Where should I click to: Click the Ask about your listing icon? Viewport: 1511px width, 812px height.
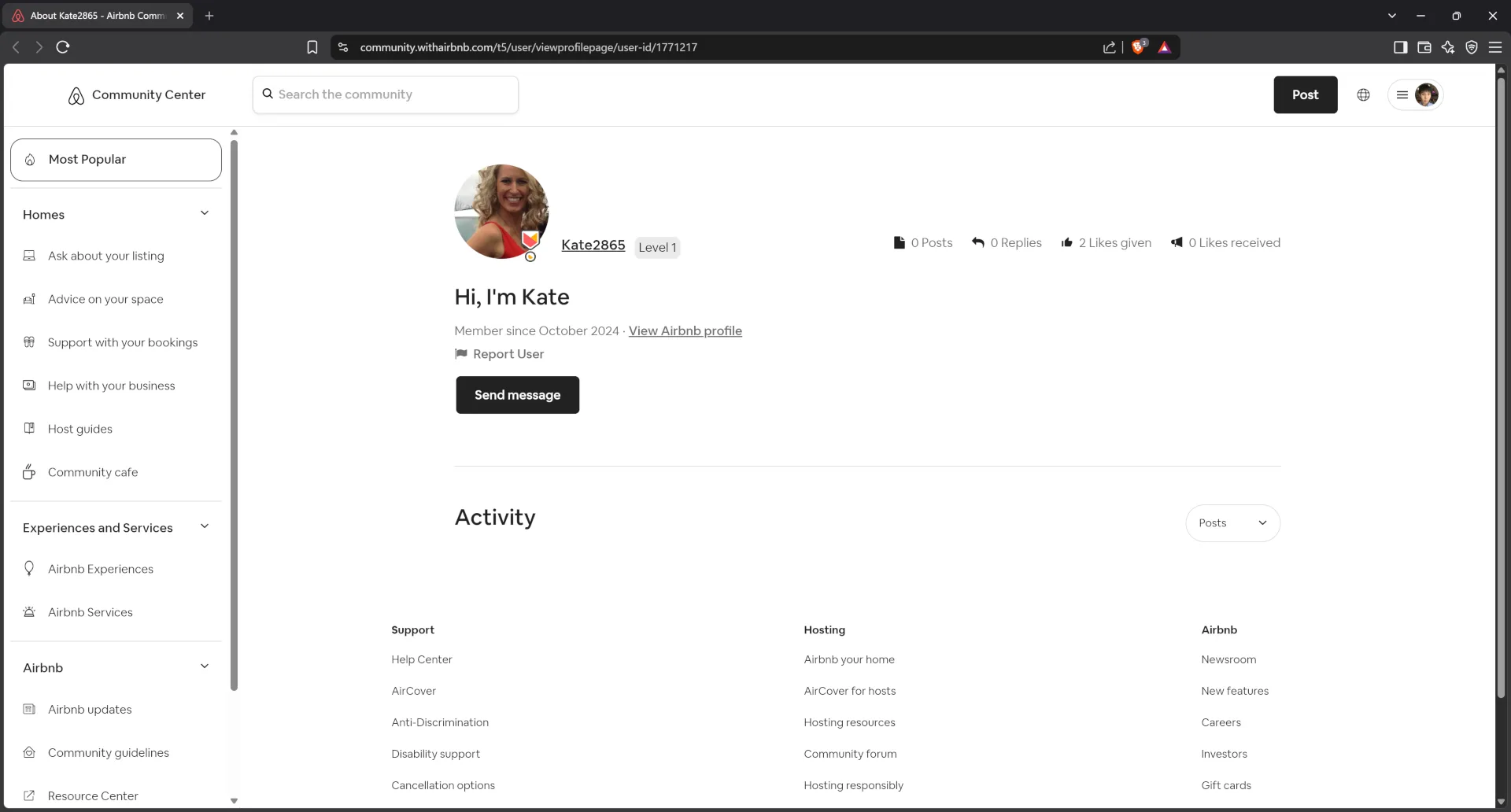coord(29,256)
